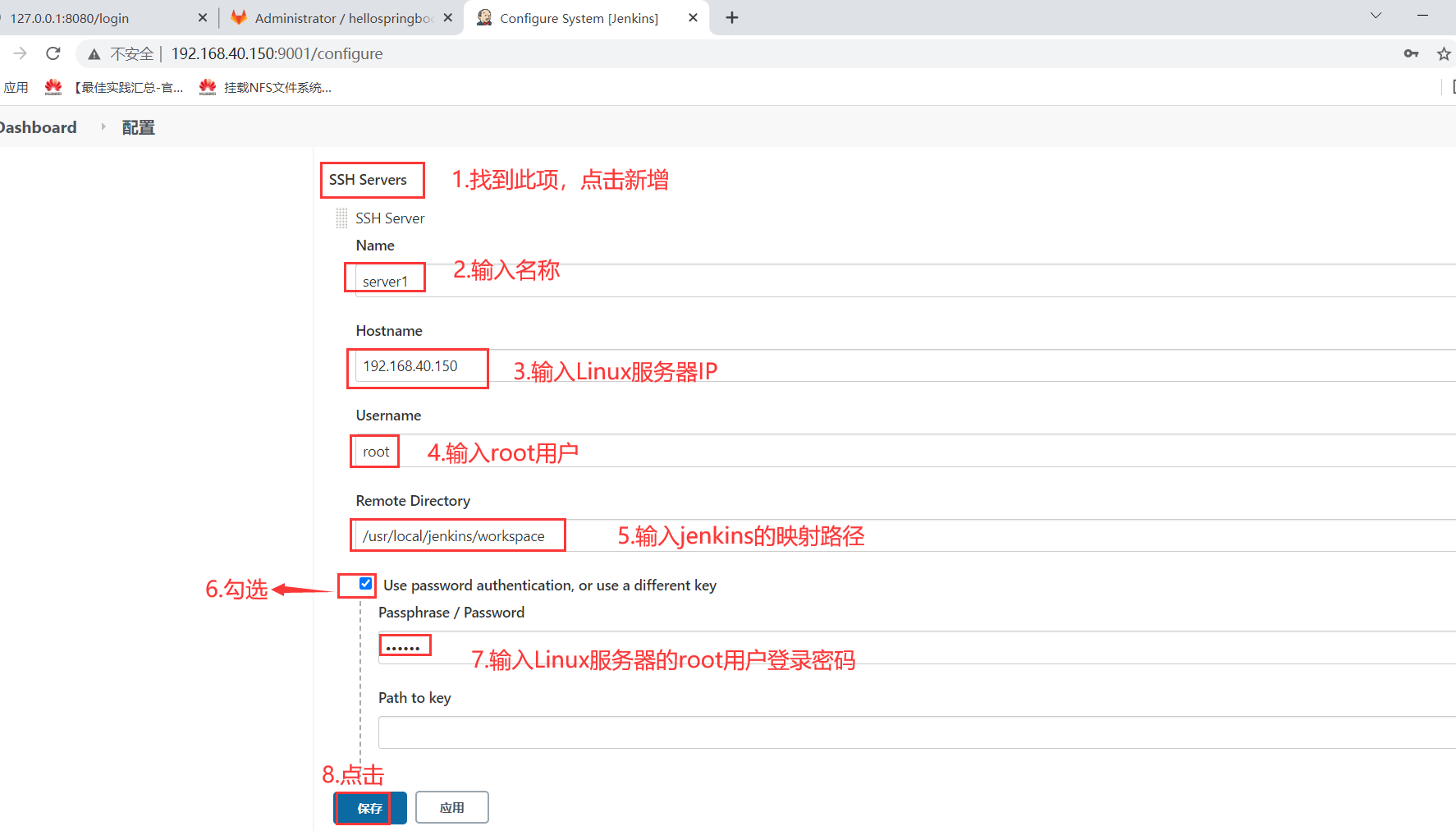The image size is (1456, 831).
Task: Go forward with the browser arrow
Action: coord(21,53)
